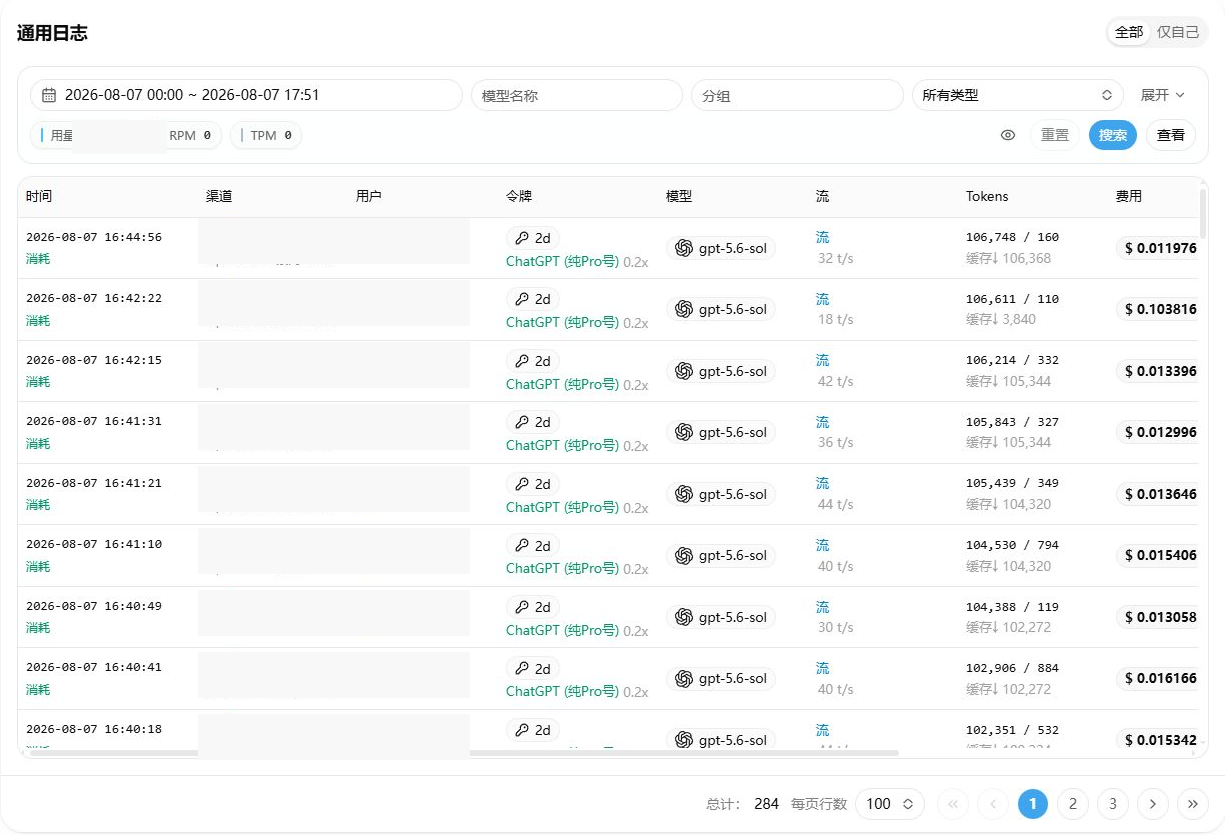This screenshot has height=835, width=1225.
Task: Click the RPM 0 stat tag
Action: (x=190, y=135)
